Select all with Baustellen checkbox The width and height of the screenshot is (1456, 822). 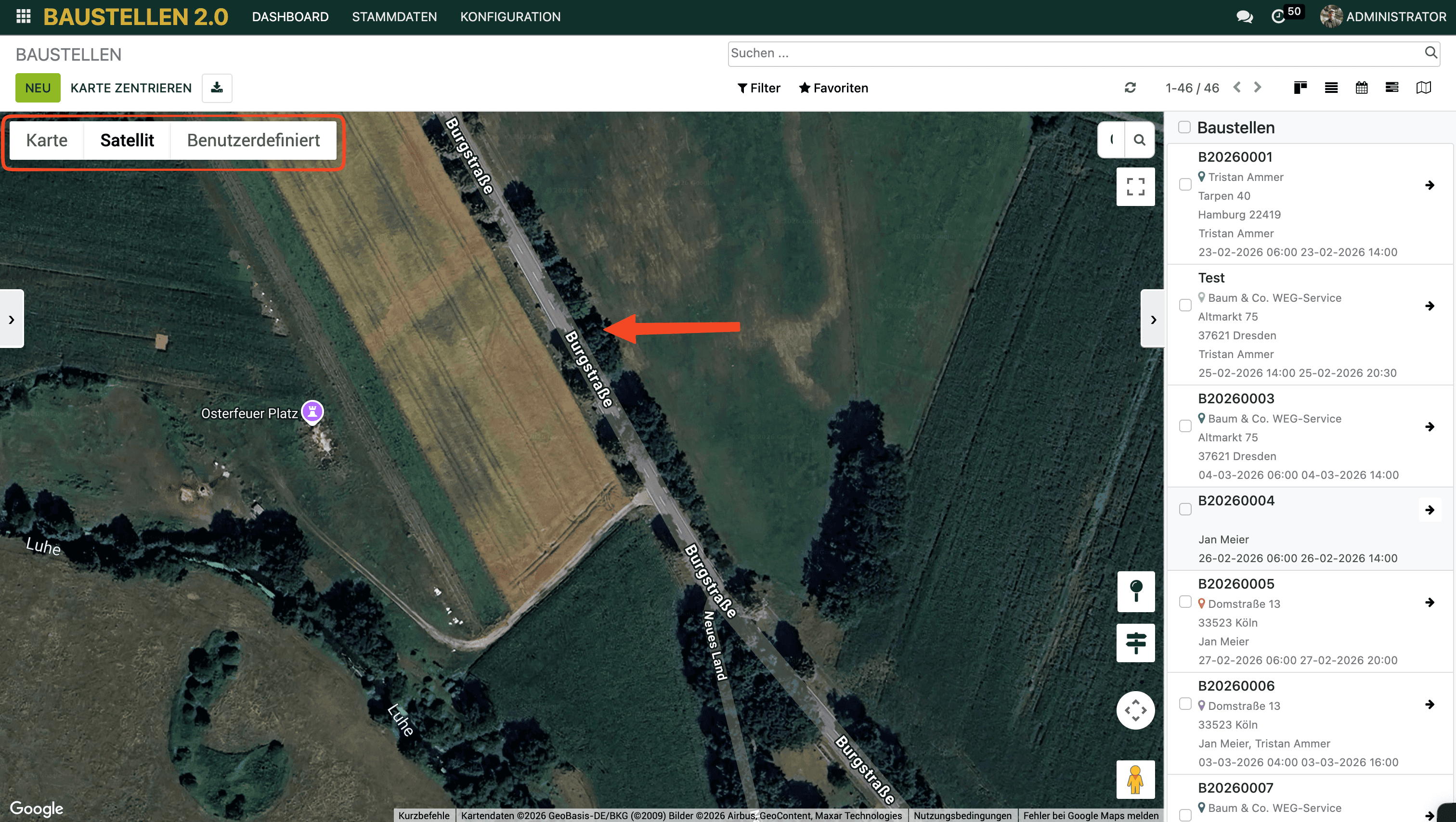click(1184, 127)
